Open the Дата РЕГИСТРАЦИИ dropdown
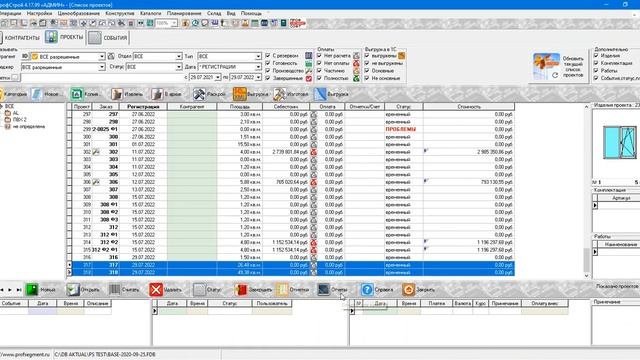The width and height of the screenshot is (640, 360). tap(258, 67)
